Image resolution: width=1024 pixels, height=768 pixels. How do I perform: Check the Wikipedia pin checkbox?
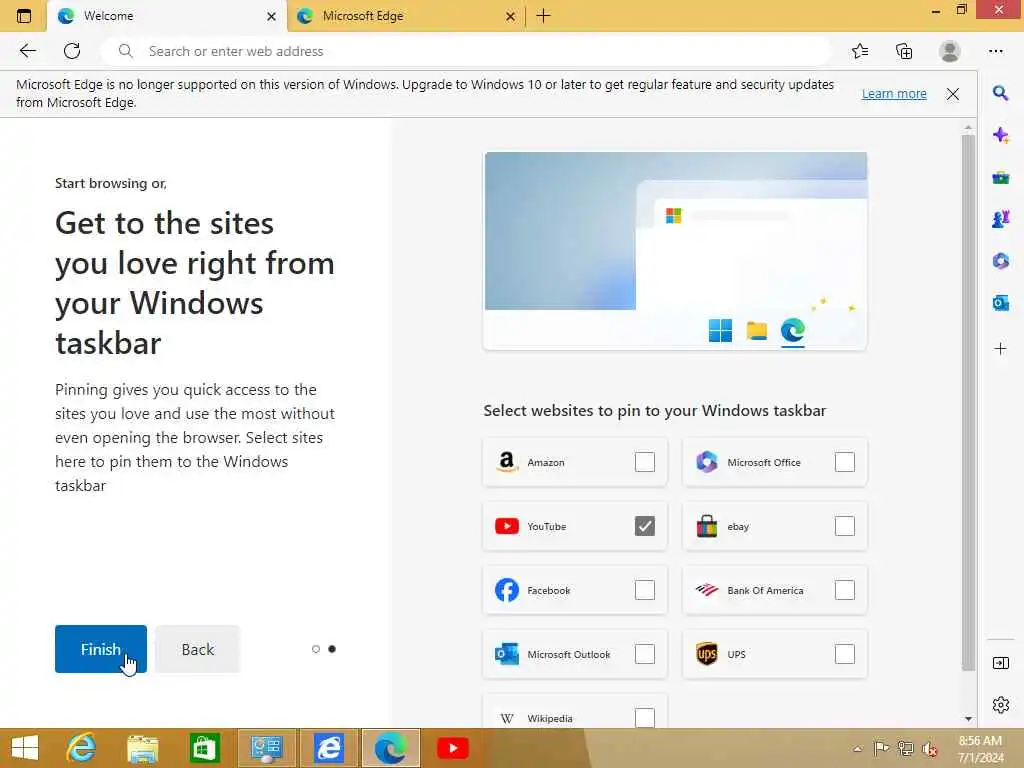point(645,717)
